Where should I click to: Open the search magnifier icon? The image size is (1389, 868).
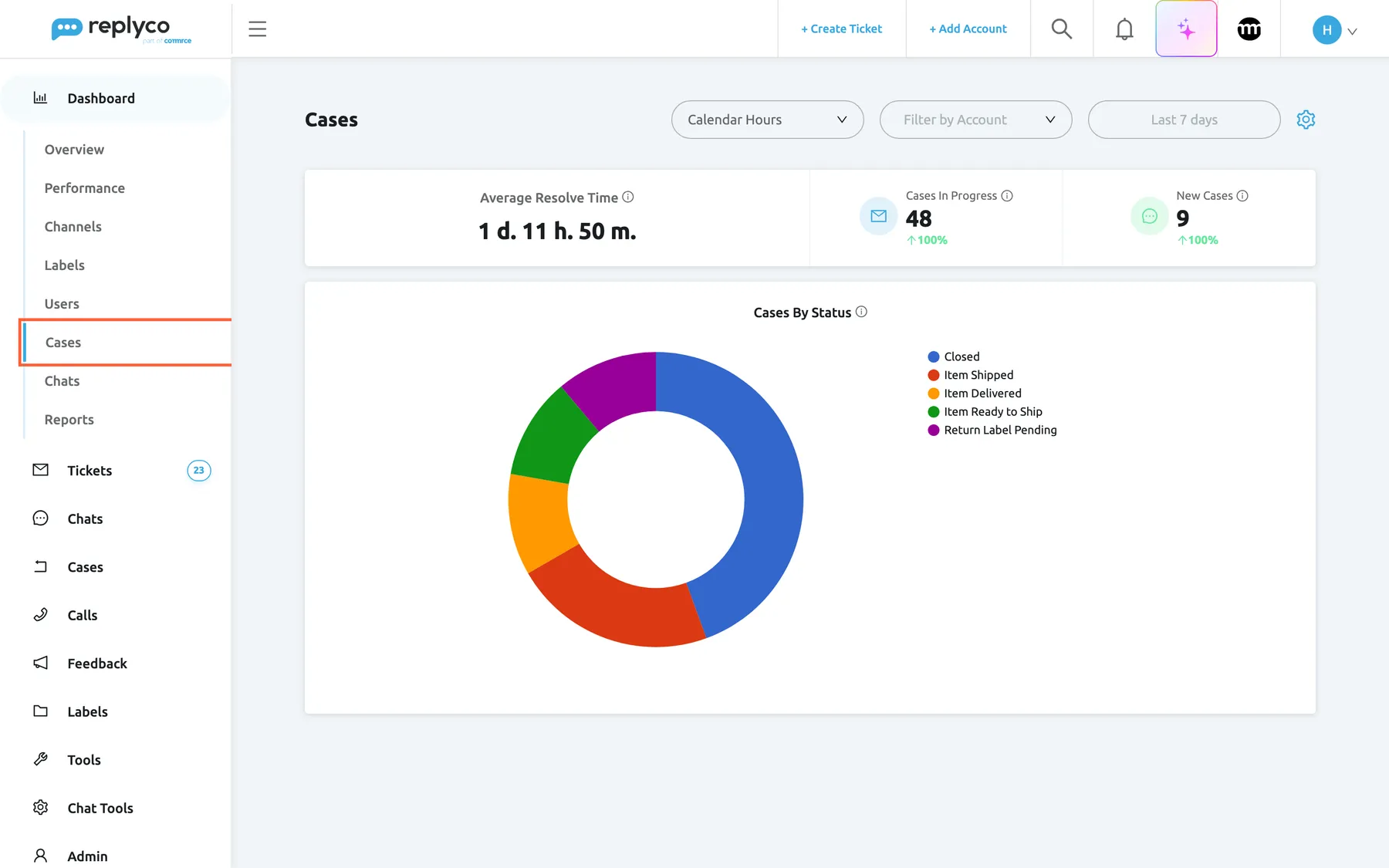point(1062,29)
